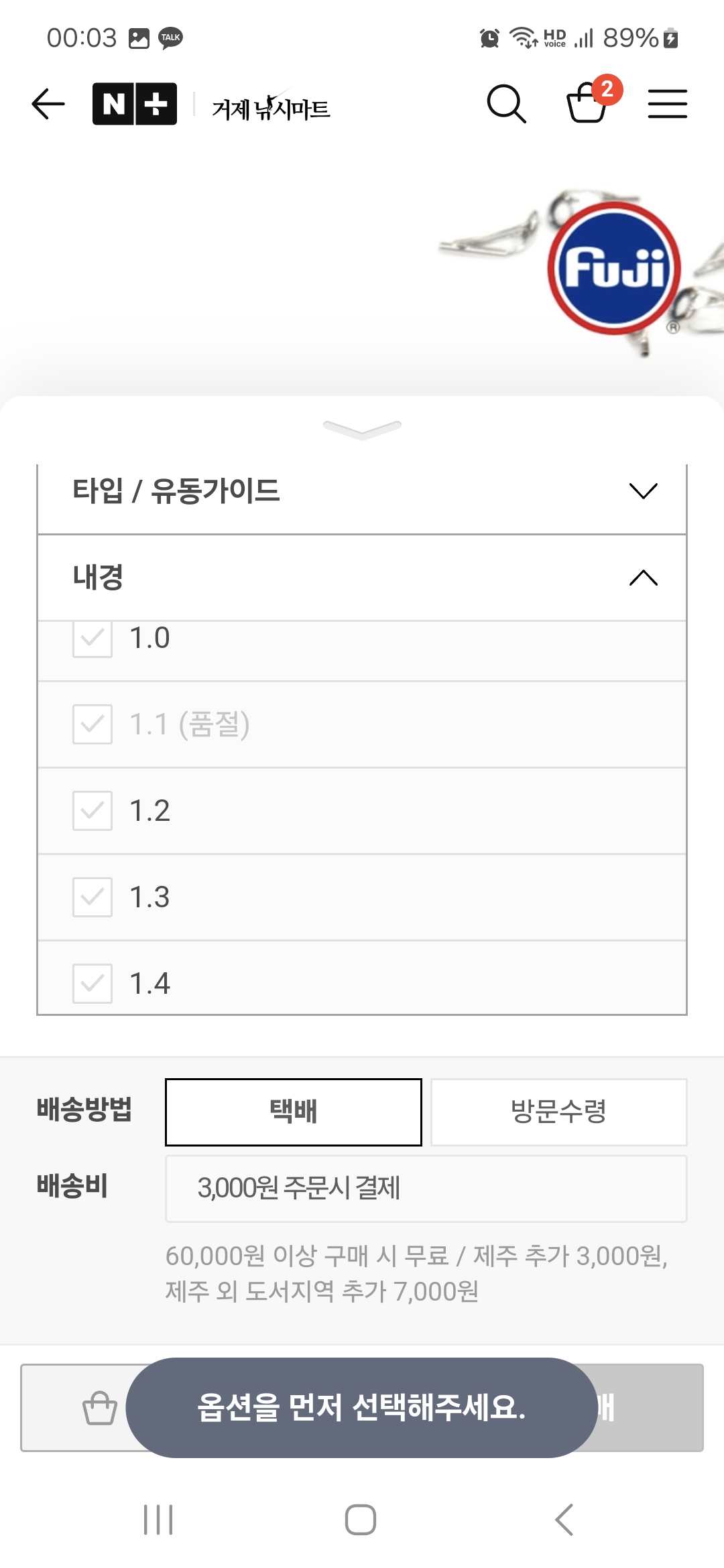The width and height of the screenshot is (724, 1568).
Task: Tap the Fuji brand product image
Action: [x=613, y=268]
